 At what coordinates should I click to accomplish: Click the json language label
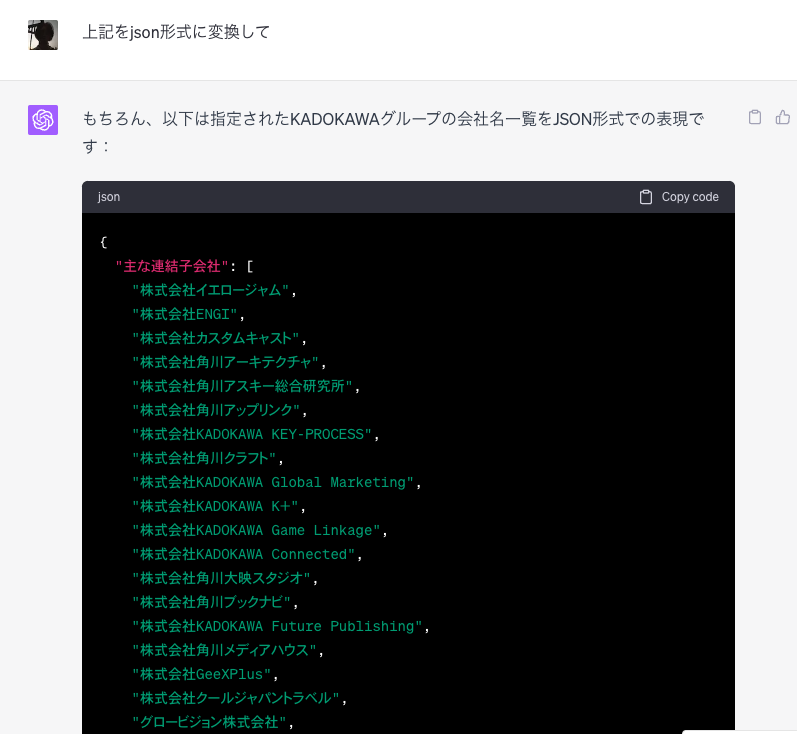pyautogui.click(x=109, y=197)
